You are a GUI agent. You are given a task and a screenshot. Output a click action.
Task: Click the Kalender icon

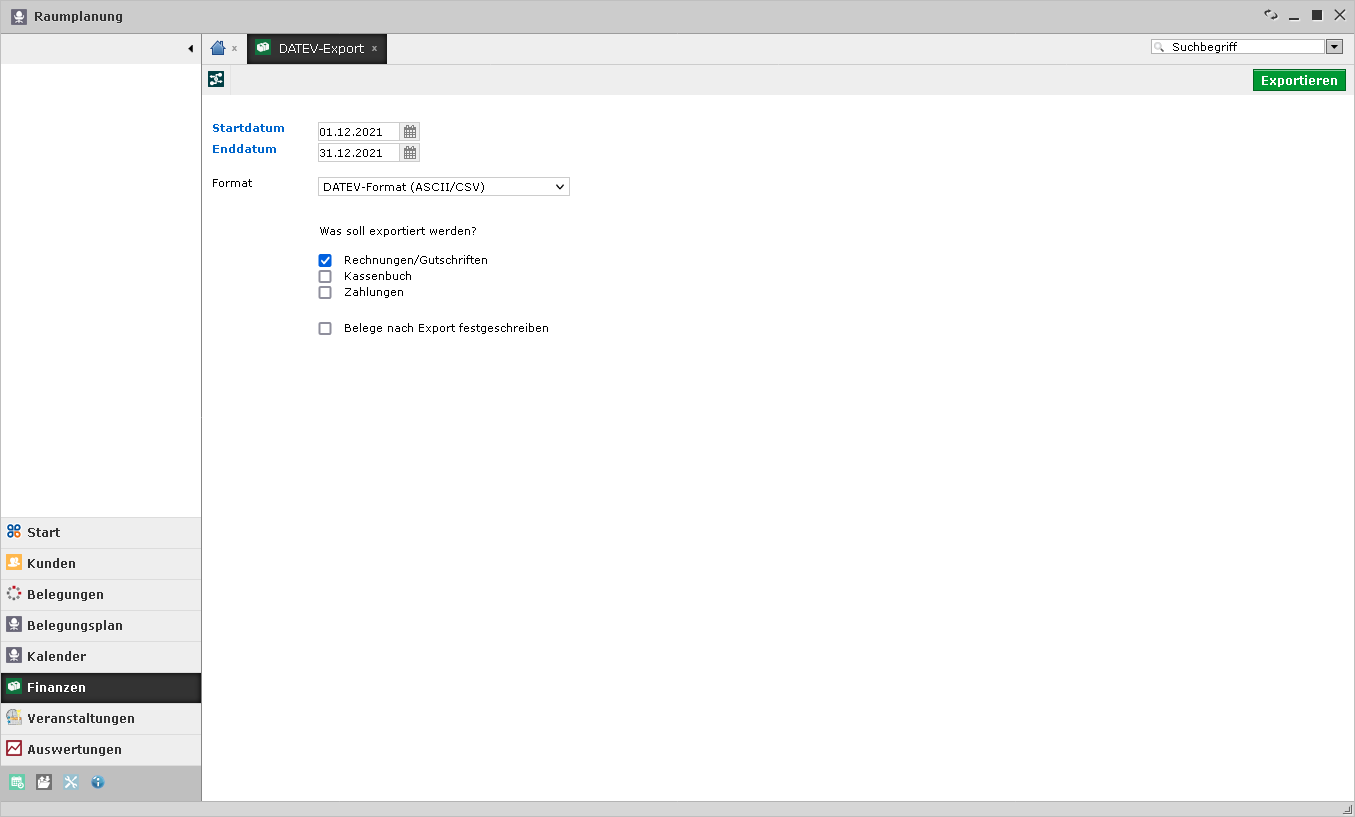(14, 656)
